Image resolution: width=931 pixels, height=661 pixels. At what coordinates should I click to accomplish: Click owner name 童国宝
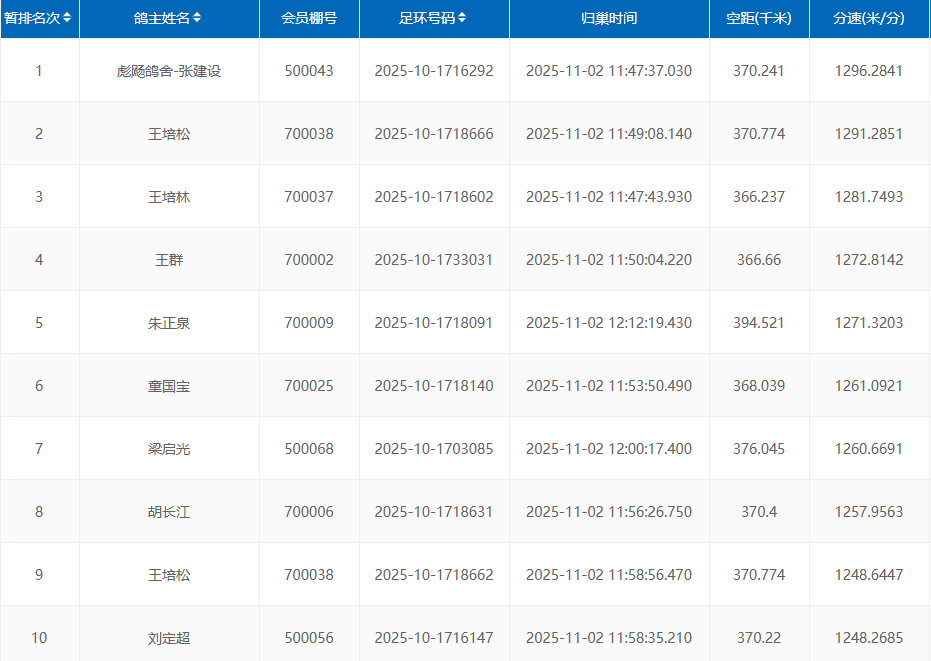(169, 386)
